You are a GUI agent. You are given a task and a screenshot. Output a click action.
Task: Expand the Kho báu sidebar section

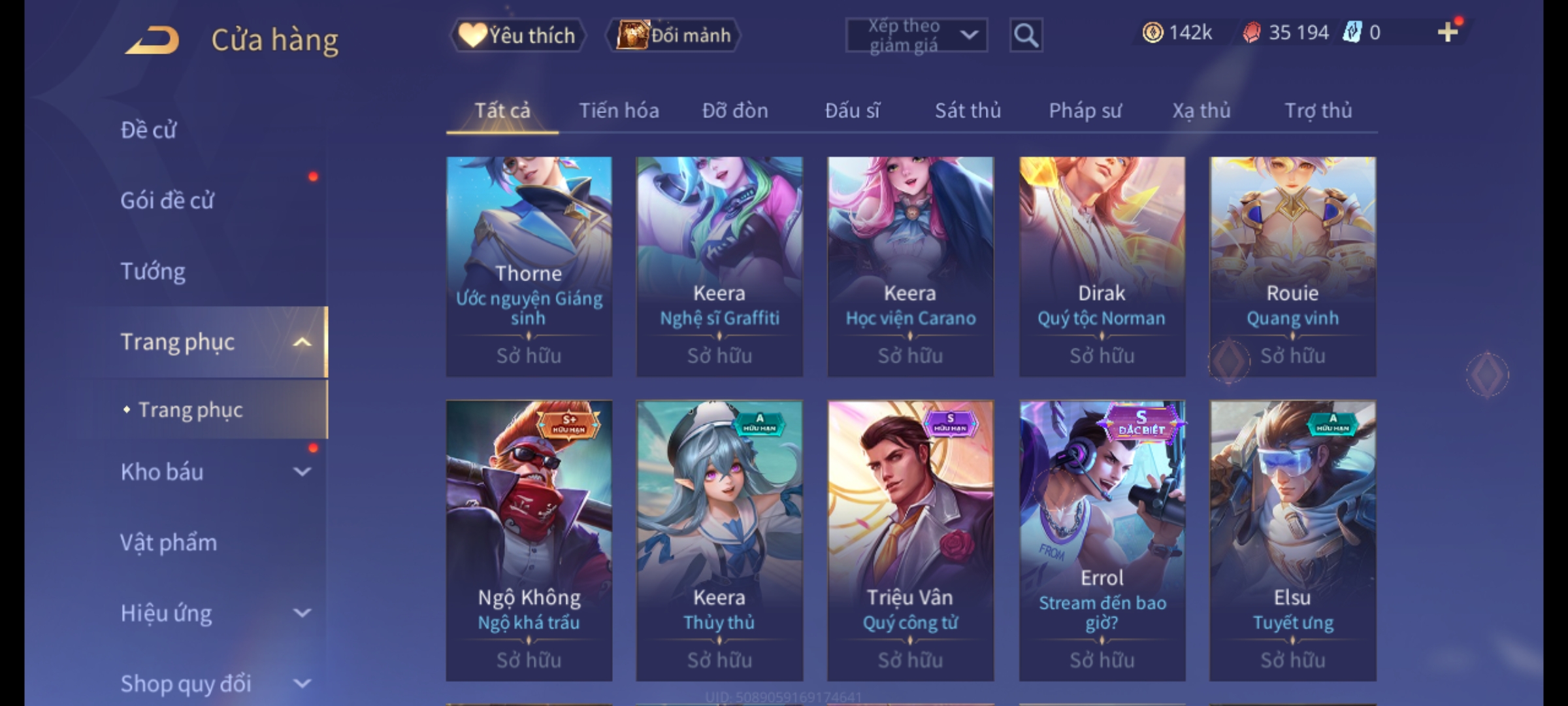pos(302,471)
